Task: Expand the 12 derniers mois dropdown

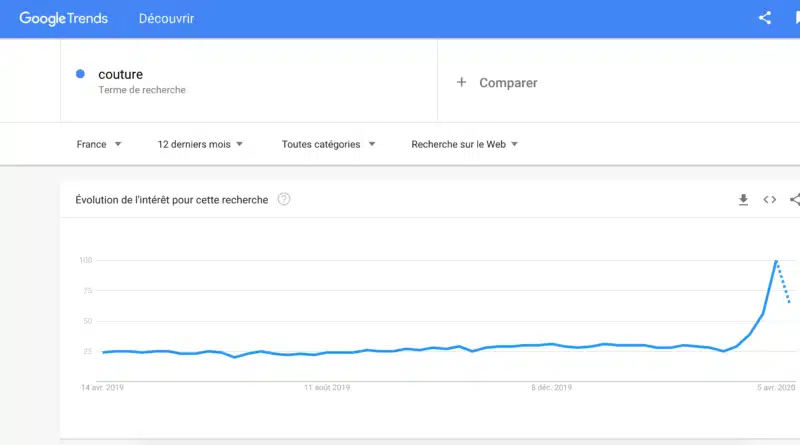Action: 200,144
